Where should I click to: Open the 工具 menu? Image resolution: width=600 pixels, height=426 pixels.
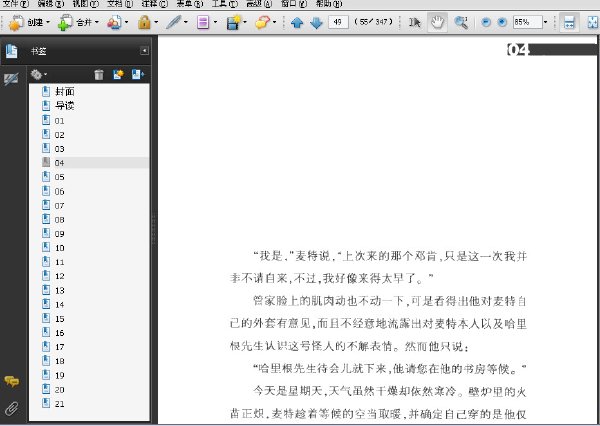point(225,4)
